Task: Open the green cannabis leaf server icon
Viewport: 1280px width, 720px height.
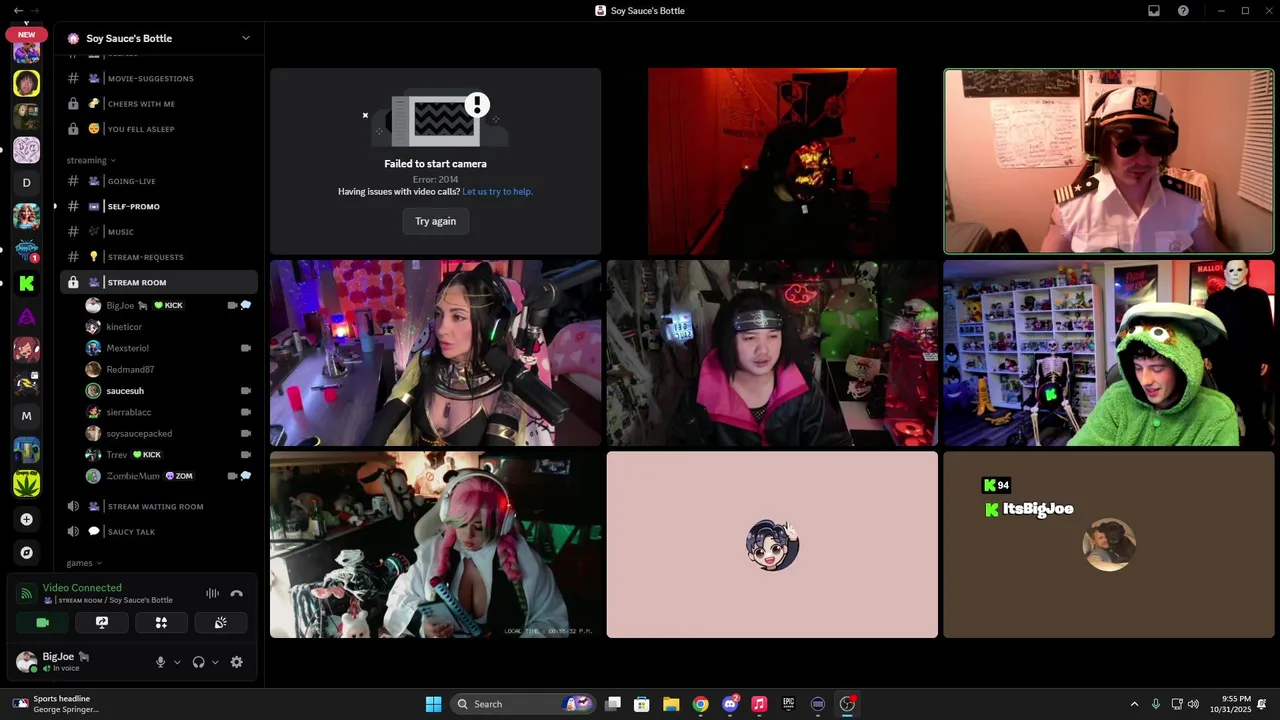Action: tap(27, 484)
